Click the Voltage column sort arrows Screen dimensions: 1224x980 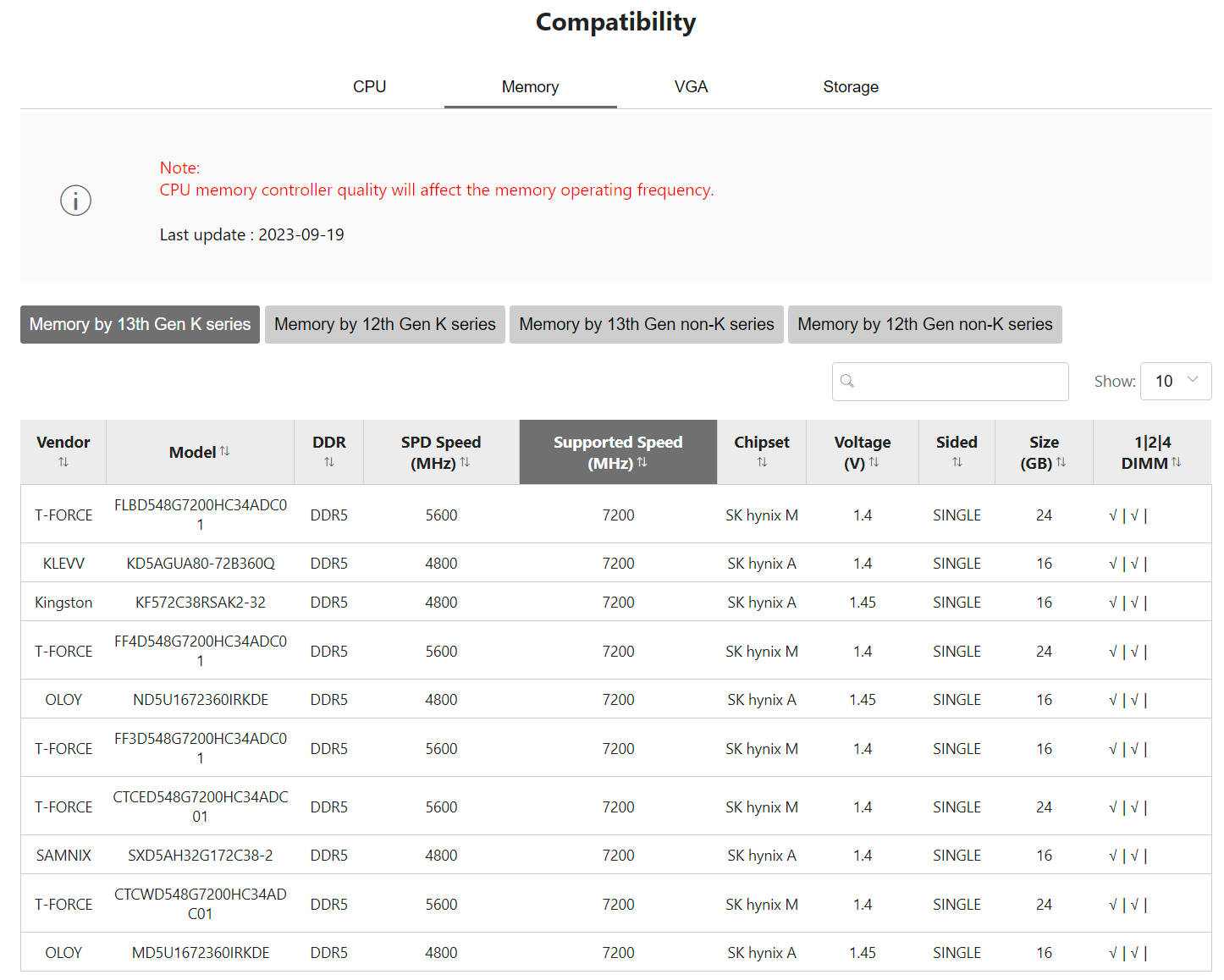(874, 462)
